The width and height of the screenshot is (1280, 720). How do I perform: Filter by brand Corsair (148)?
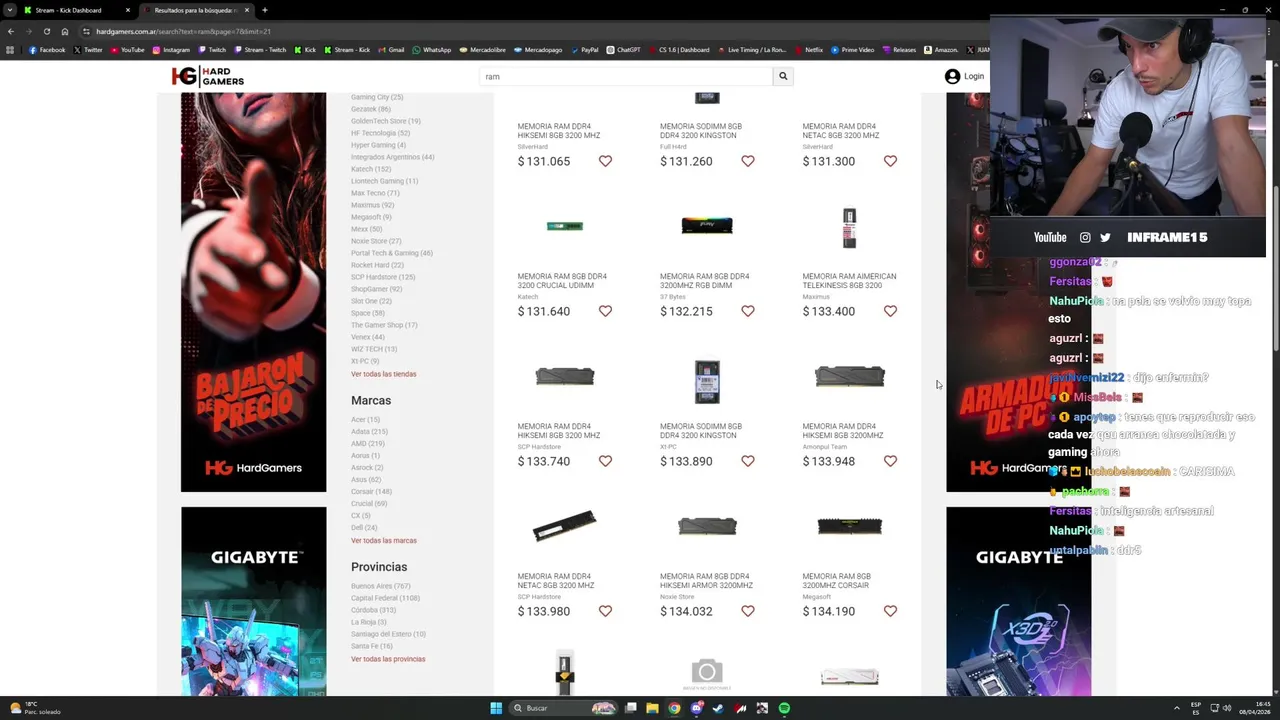371,492
